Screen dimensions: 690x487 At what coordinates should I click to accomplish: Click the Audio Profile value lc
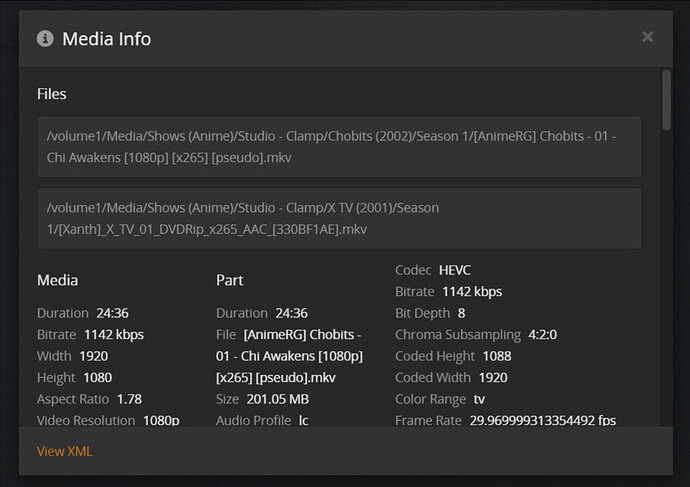304,421
